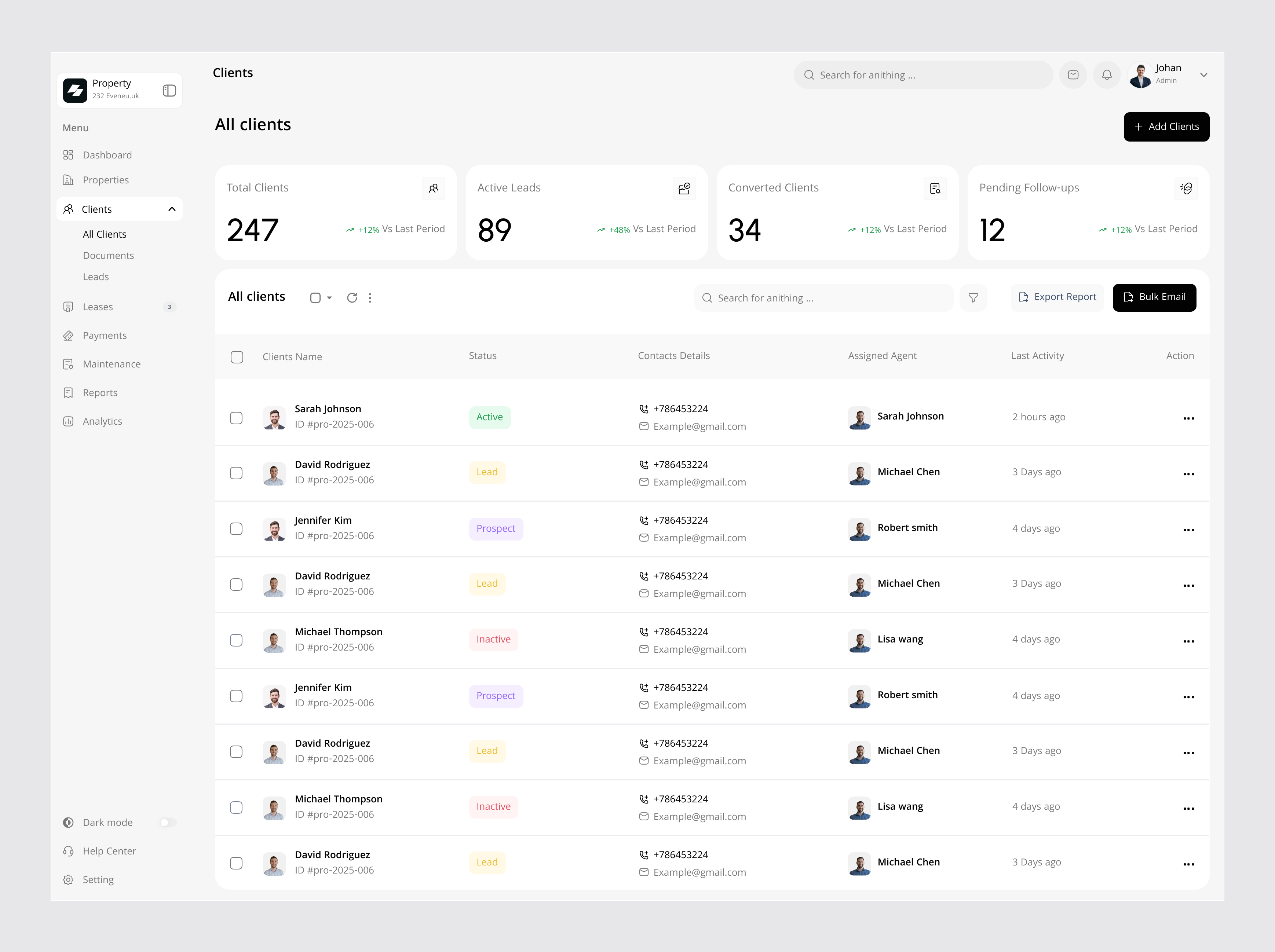Viewport: 1275px width, 952px height.
Task: Select the Documents menu item
Action: [x=108, y=255]
